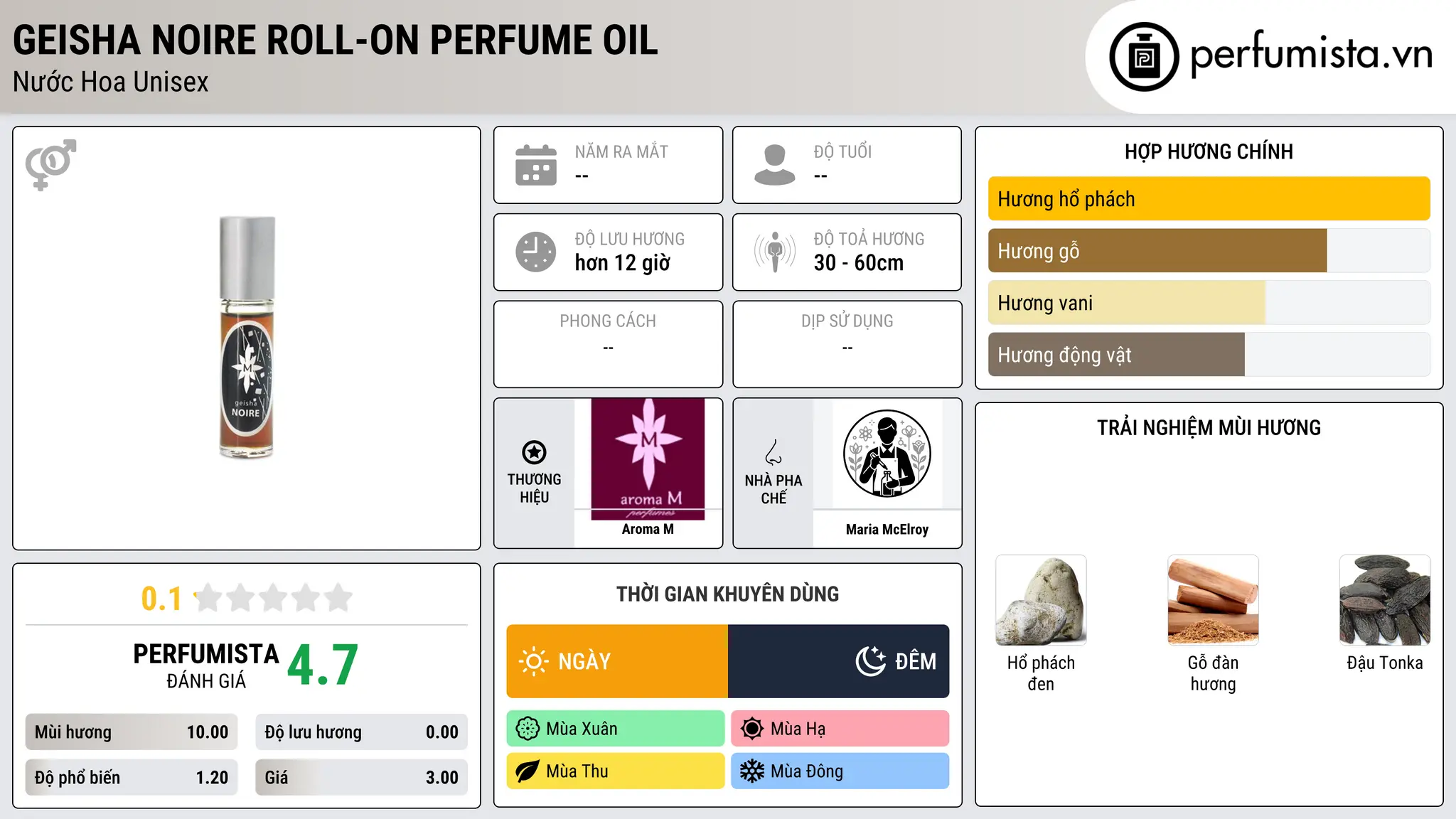Click the five-star rating row
This screenshot has width=1456, height=819.
coord(274,598)
